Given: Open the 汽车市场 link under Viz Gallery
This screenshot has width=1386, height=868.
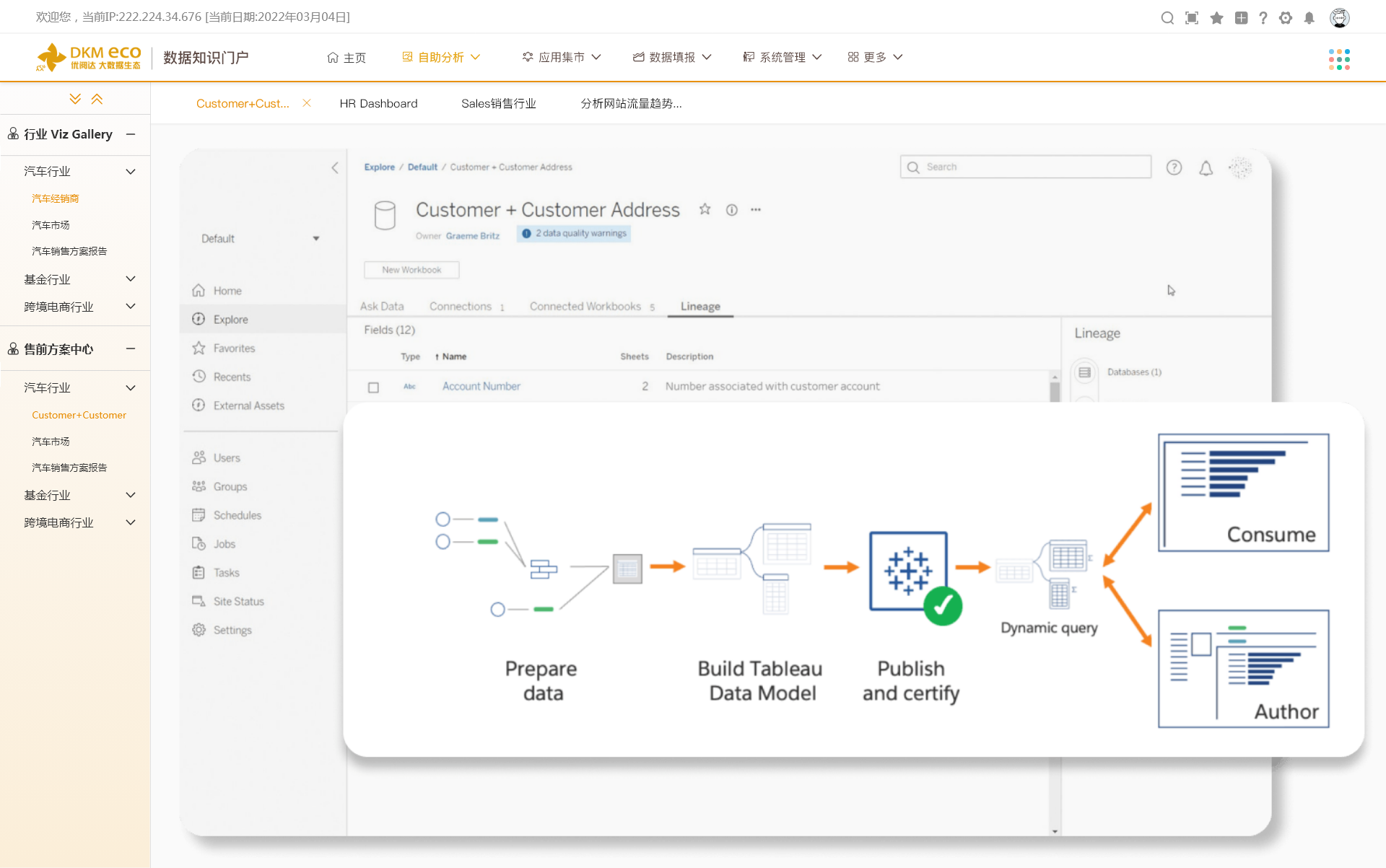Looking at the screenshot, I should pyautogui.click(x=51, y=225).
